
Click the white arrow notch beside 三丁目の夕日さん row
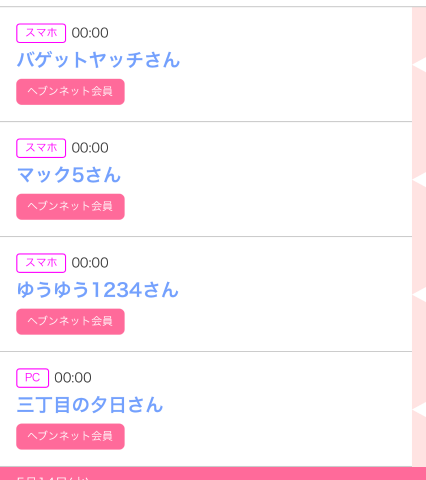click(x=419, y=410)
